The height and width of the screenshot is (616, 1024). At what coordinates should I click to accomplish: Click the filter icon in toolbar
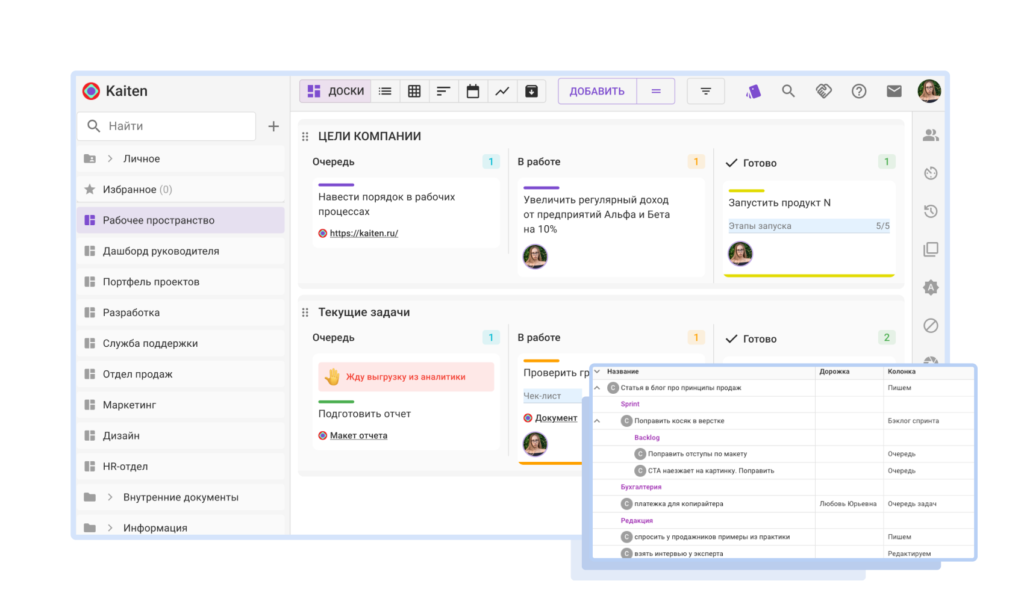[706, 91]
